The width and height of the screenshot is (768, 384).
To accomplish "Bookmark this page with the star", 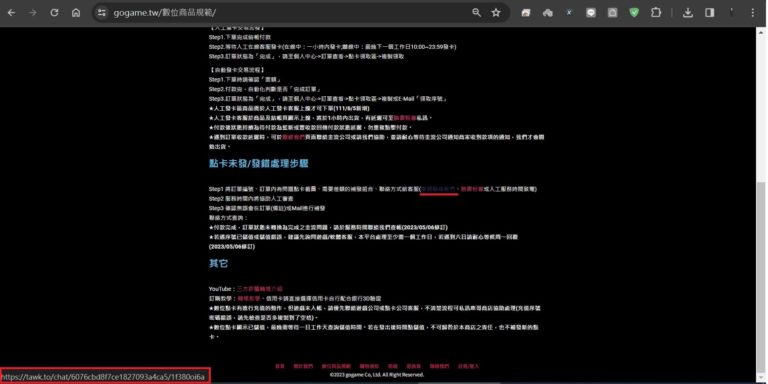I will tap(496, 13).
